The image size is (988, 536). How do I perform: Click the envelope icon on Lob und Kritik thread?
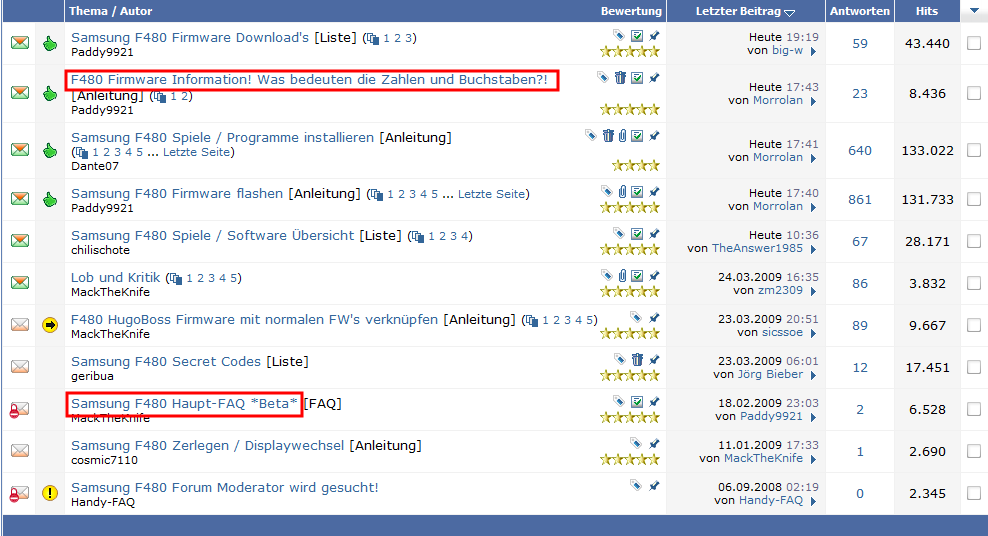20,283
